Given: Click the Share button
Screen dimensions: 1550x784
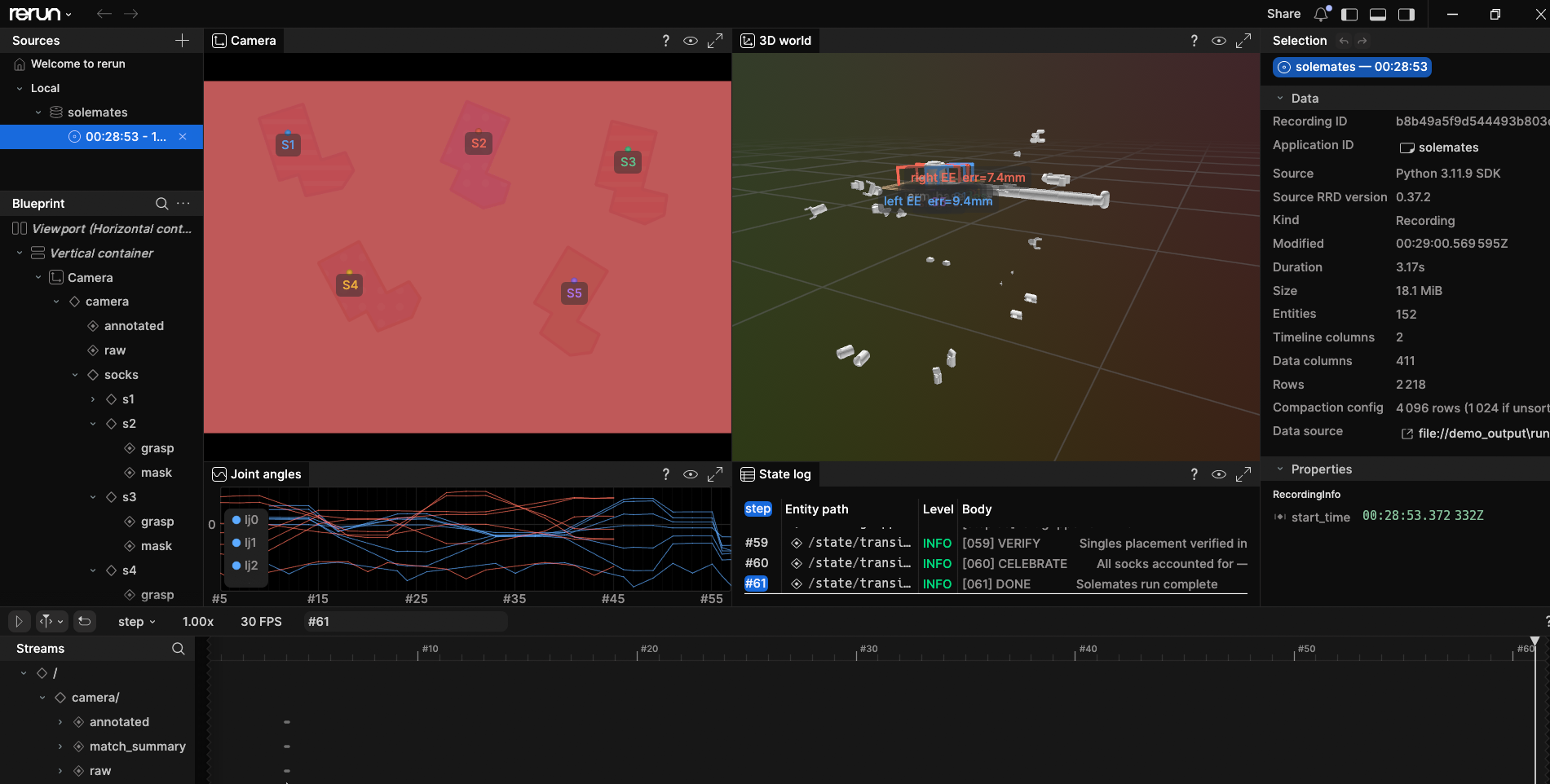Looking at the screenshot, I should tap(1283, 14).
